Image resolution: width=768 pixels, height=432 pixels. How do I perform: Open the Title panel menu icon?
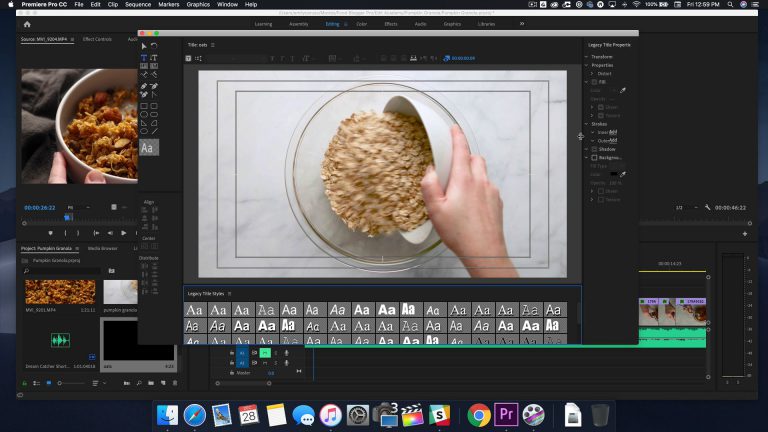pos(213,45)
